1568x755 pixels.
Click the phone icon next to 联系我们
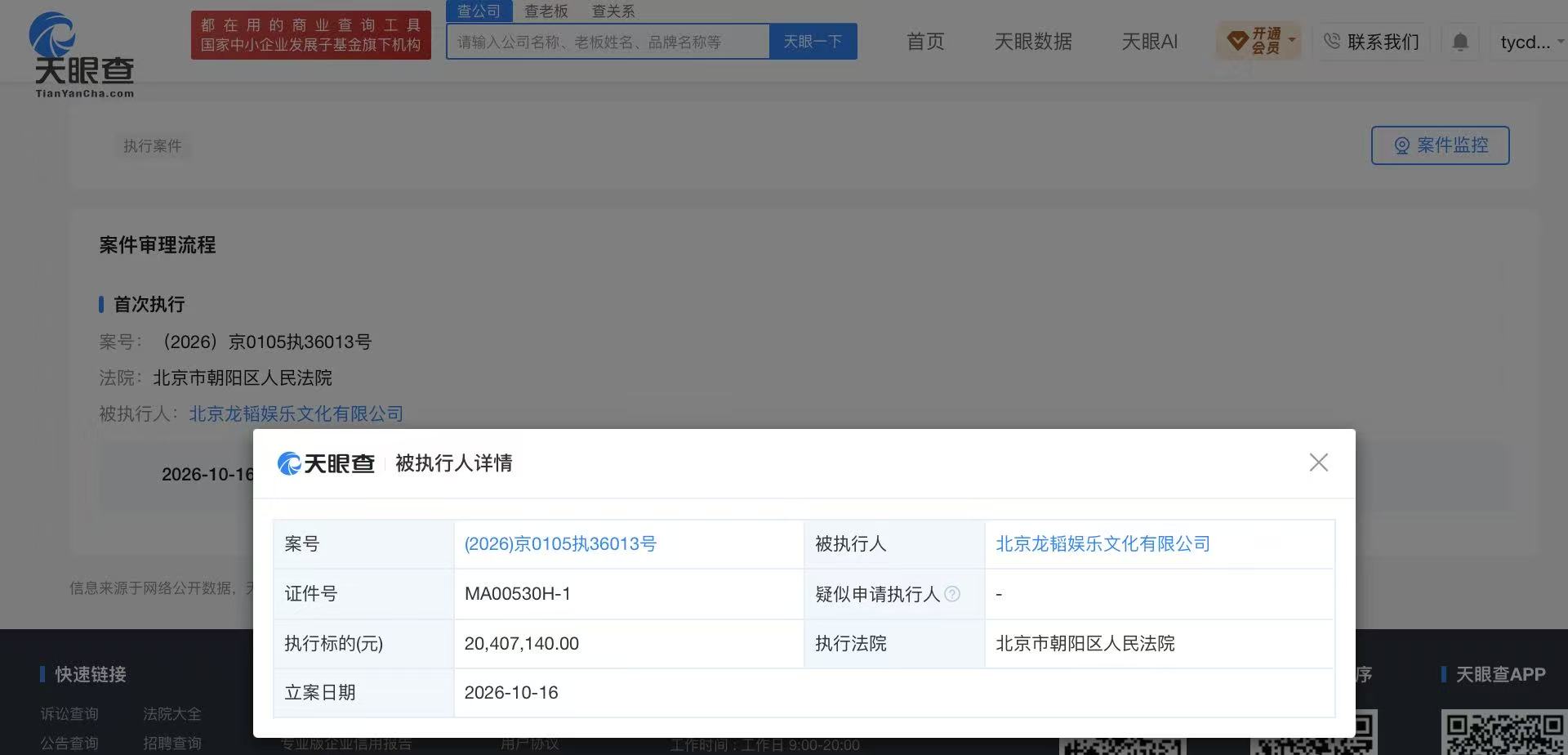click(x=1332, y=41)
